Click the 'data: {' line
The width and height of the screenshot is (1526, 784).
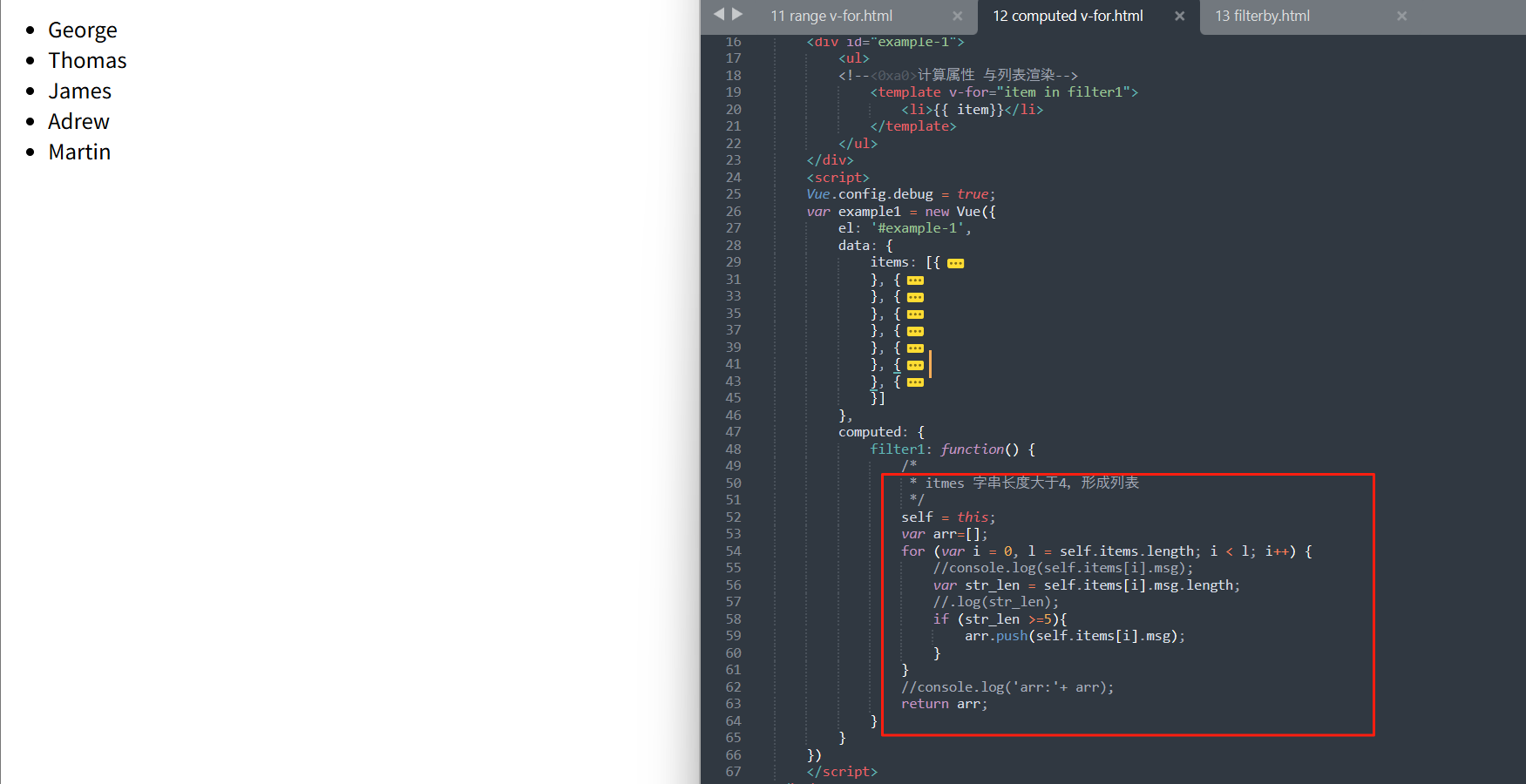[865, 246]
